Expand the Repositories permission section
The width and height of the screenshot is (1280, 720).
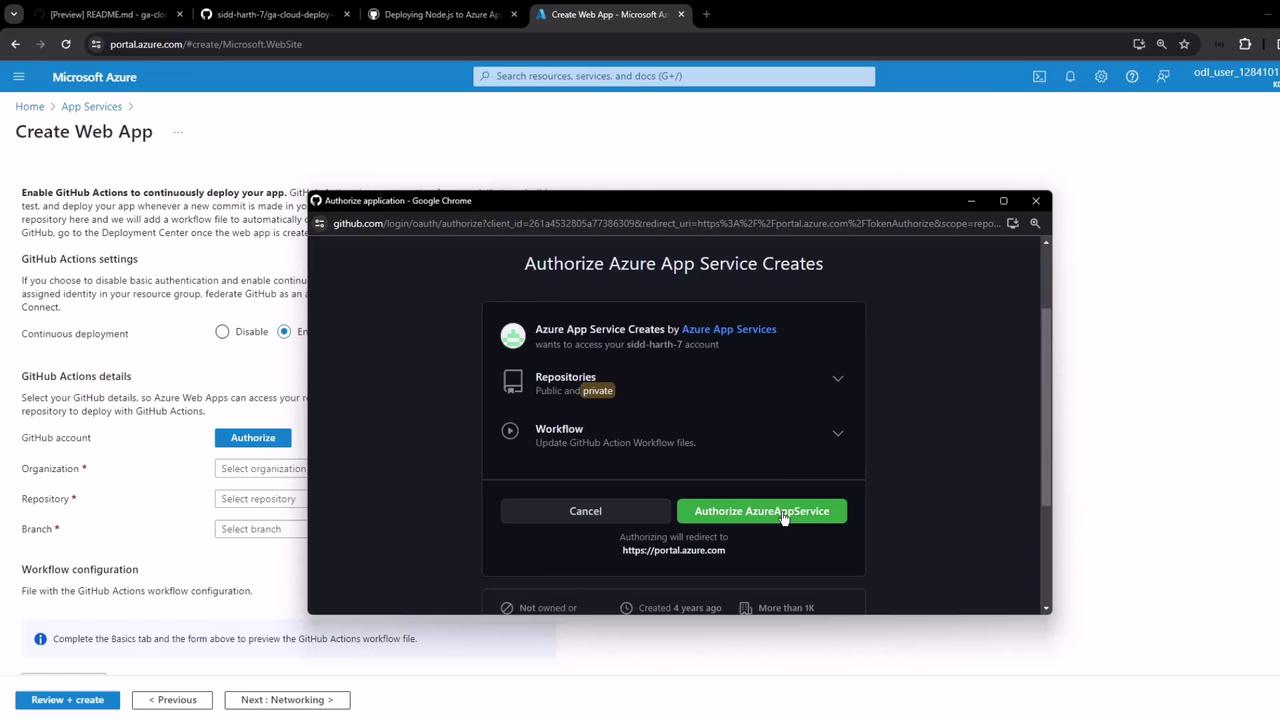[x=838, y=379]
